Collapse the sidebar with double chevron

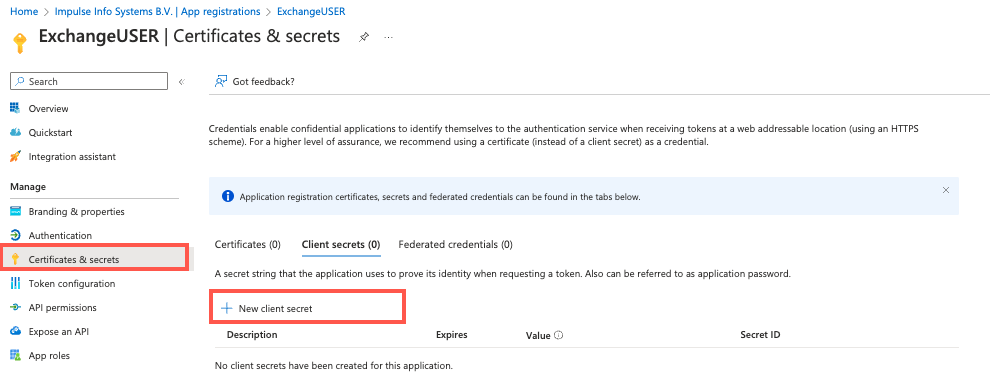(x=181, y=81)
